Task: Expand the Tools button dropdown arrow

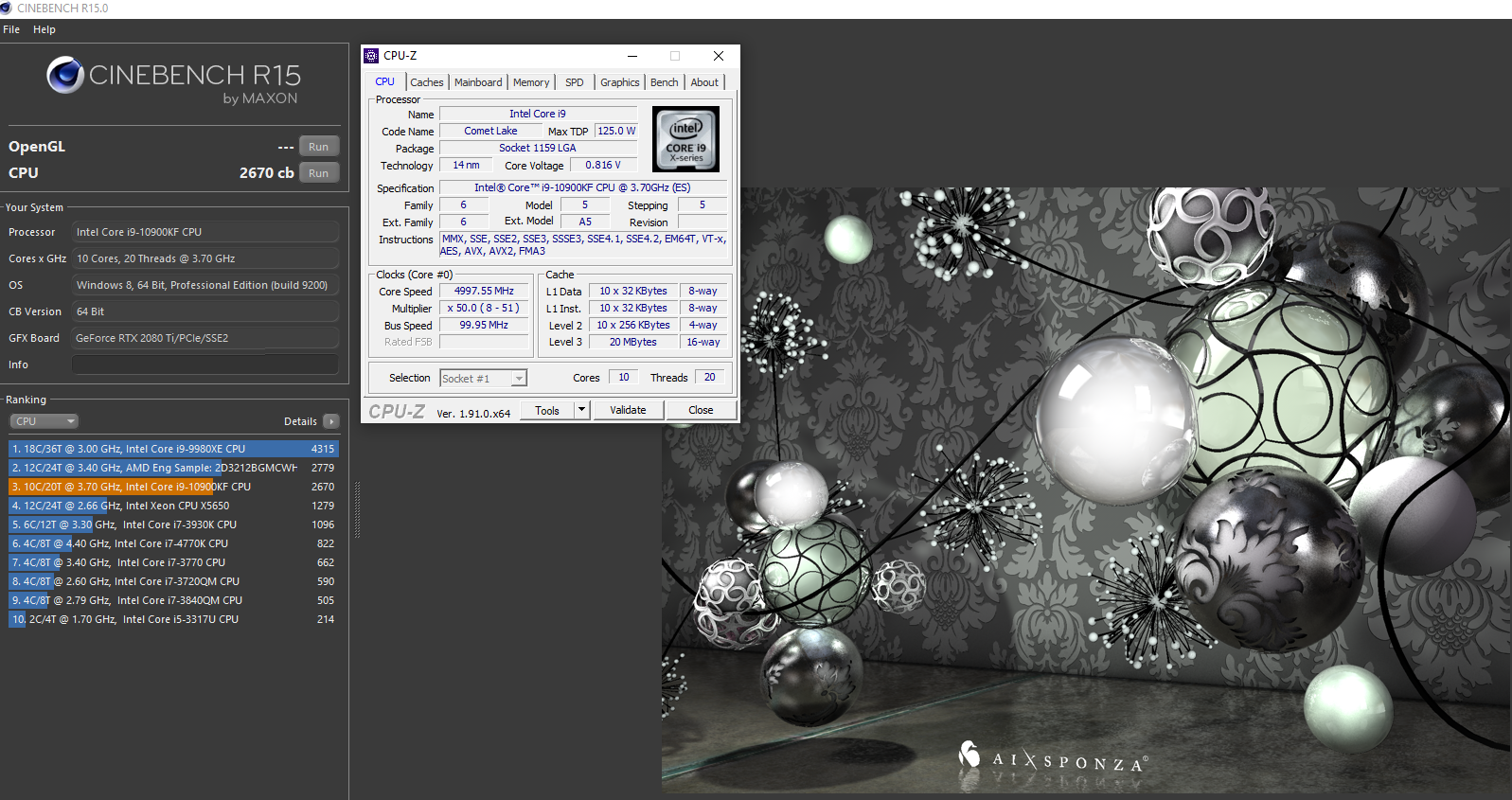Action: tap(582, 410)
